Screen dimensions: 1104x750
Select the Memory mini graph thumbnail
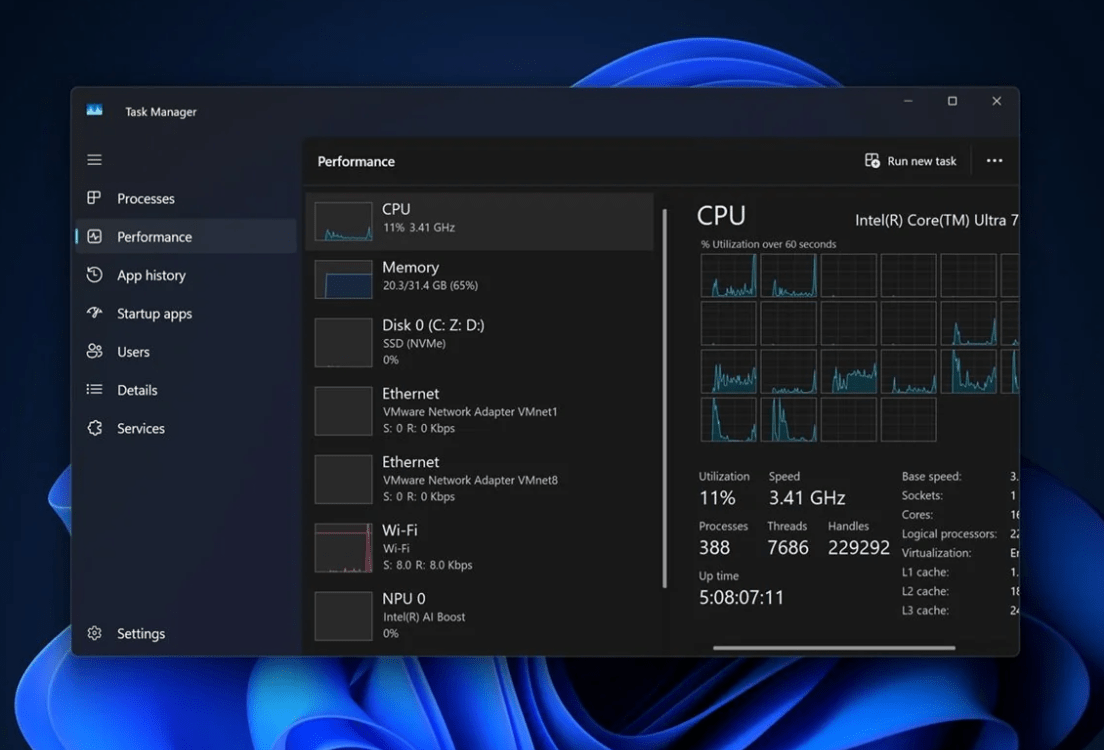click(344, 279)
